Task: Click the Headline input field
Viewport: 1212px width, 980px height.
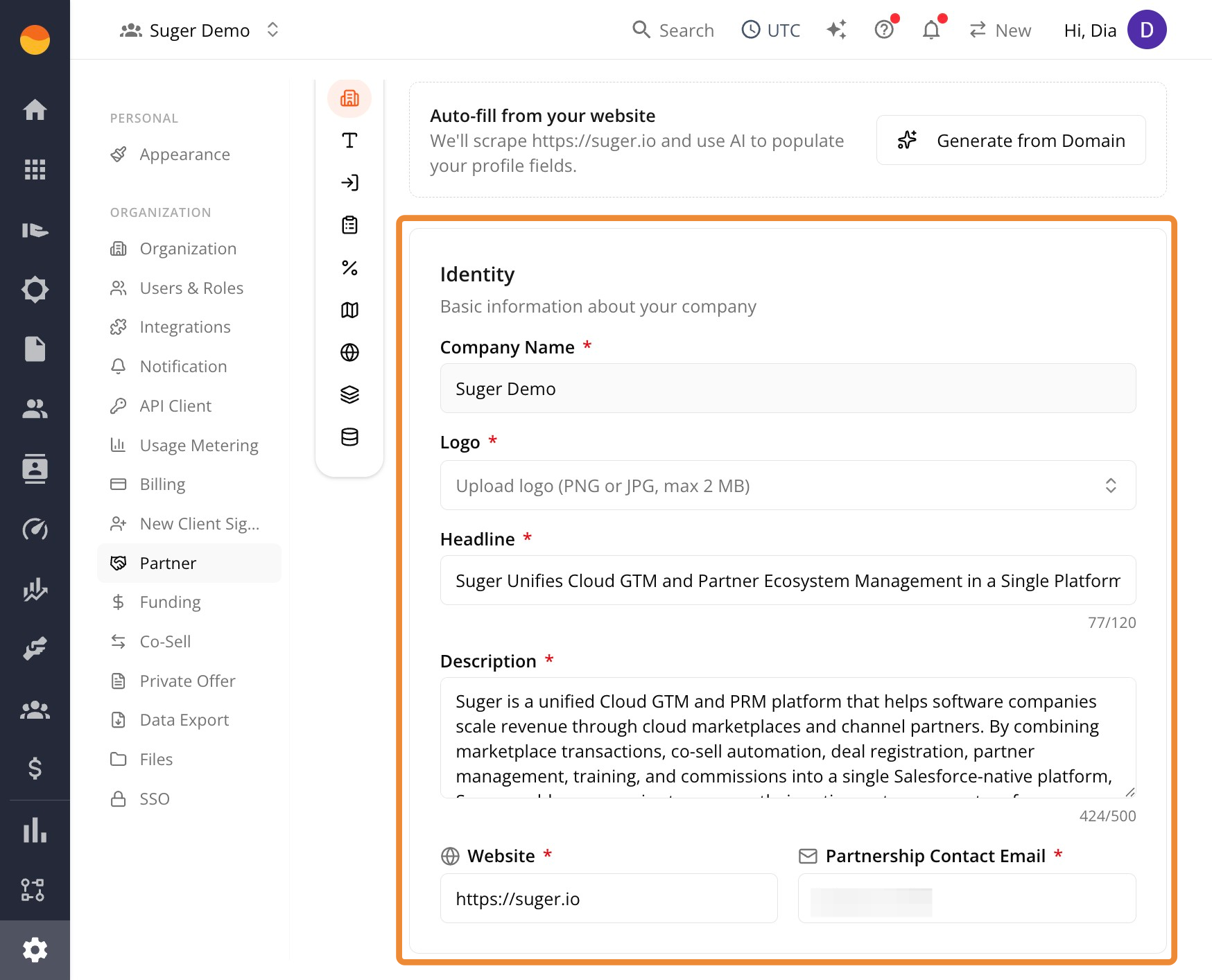Action: [788, 580]
